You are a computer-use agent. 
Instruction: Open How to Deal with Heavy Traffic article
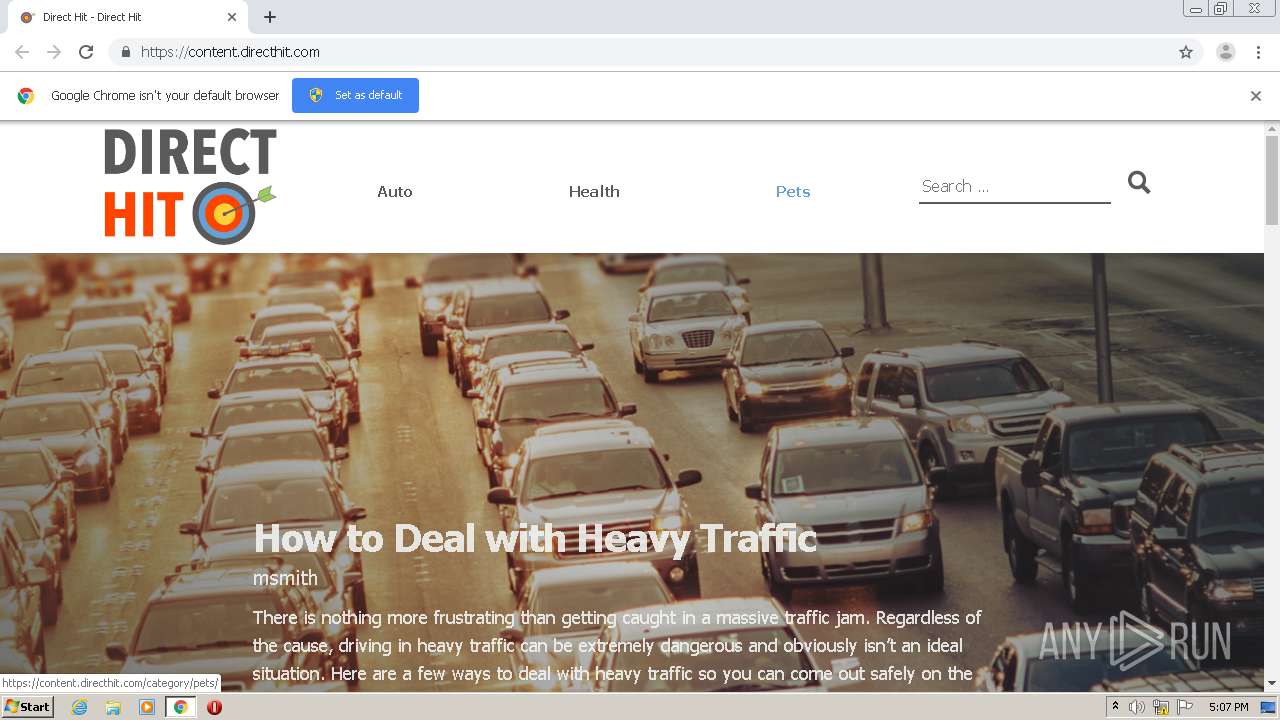[535, 539]
